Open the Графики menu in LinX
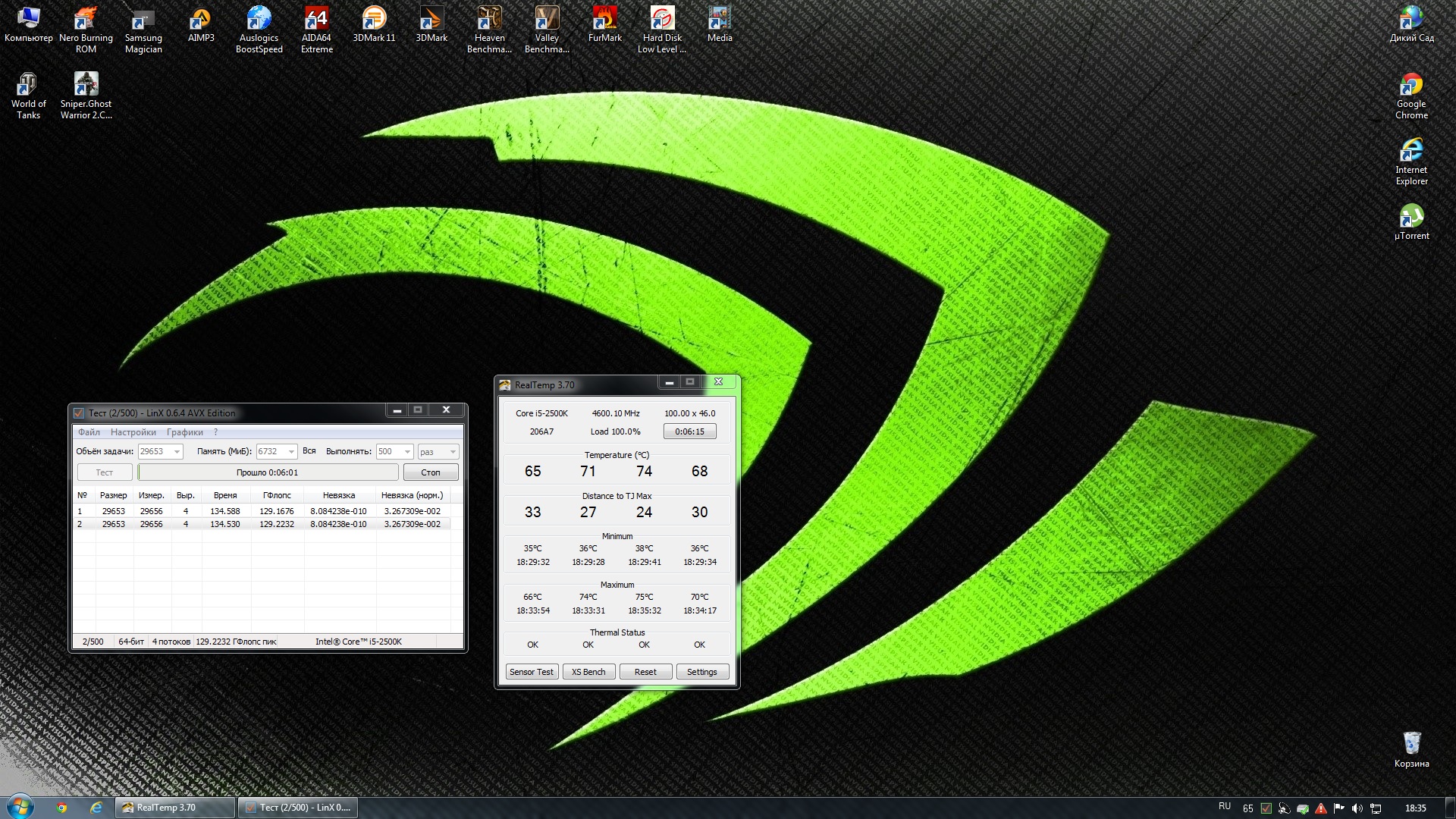1456x819 pixels. point(184,432)
